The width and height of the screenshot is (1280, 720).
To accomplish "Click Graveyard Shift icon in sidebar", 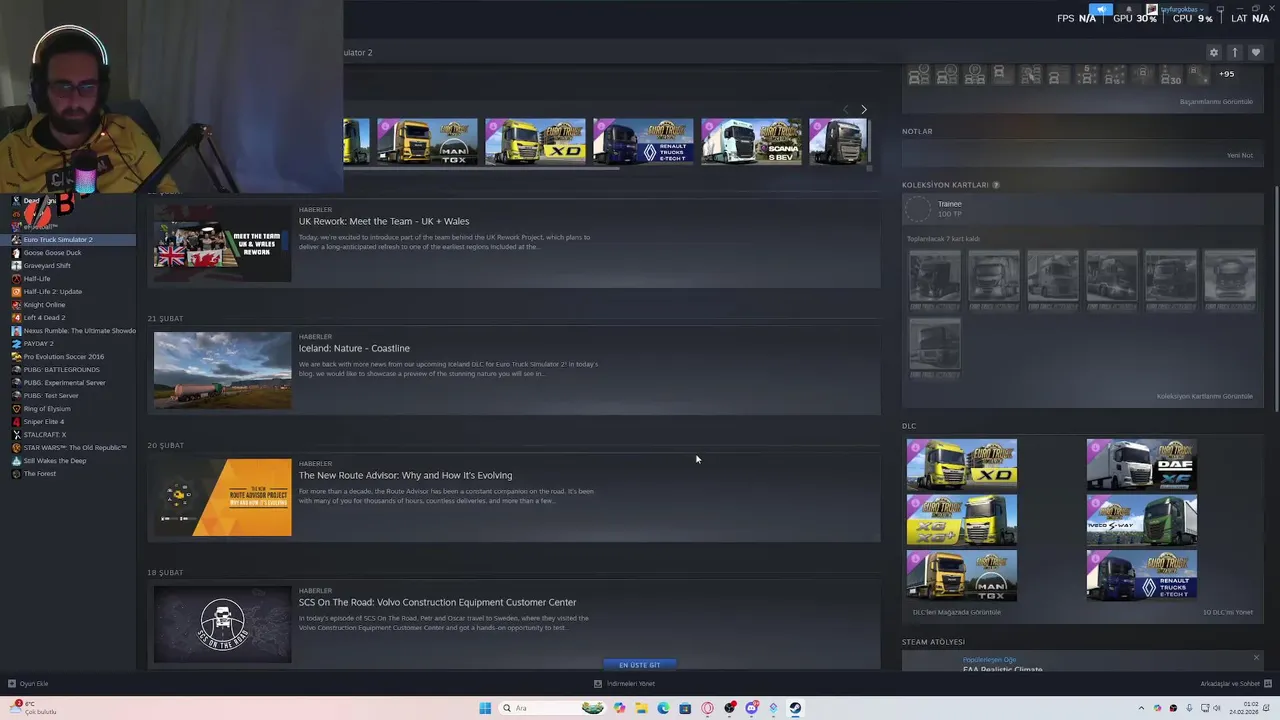I will pos(16,266).
